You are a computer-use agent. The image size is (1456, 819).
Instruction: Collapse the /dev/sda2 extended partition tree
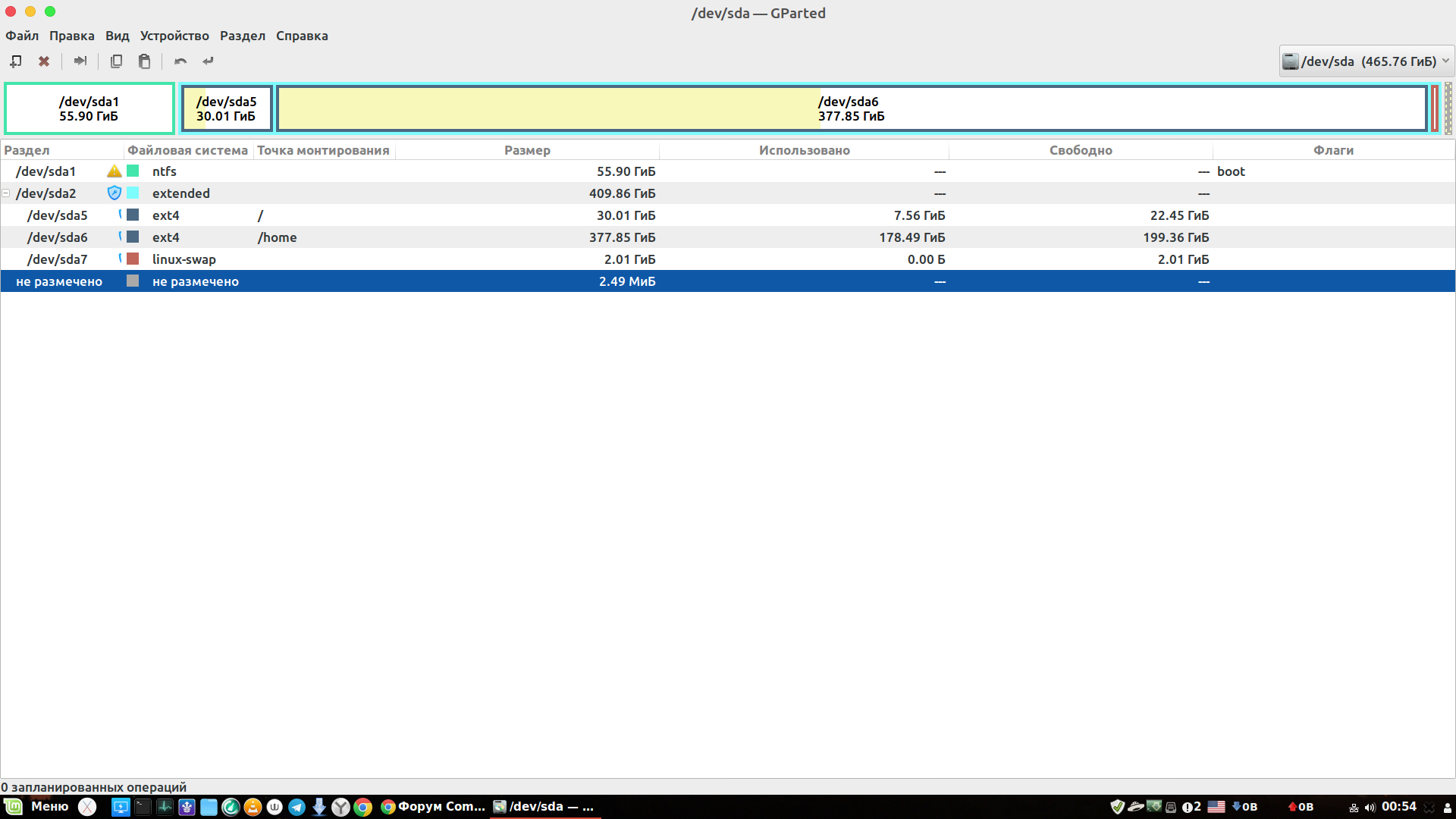point(6,193)
